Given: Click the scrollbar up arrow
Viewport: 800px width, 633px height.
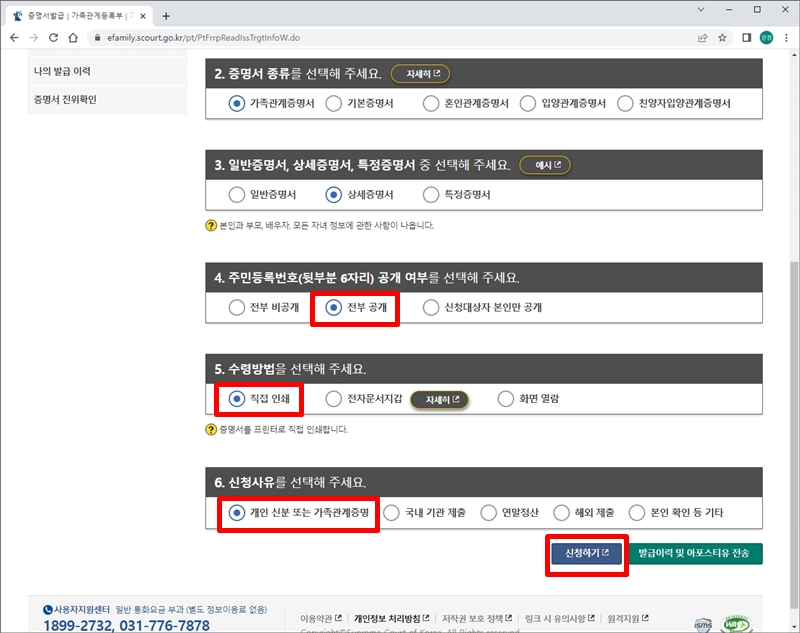Looking at the screenshot, I should coord(794,55).
